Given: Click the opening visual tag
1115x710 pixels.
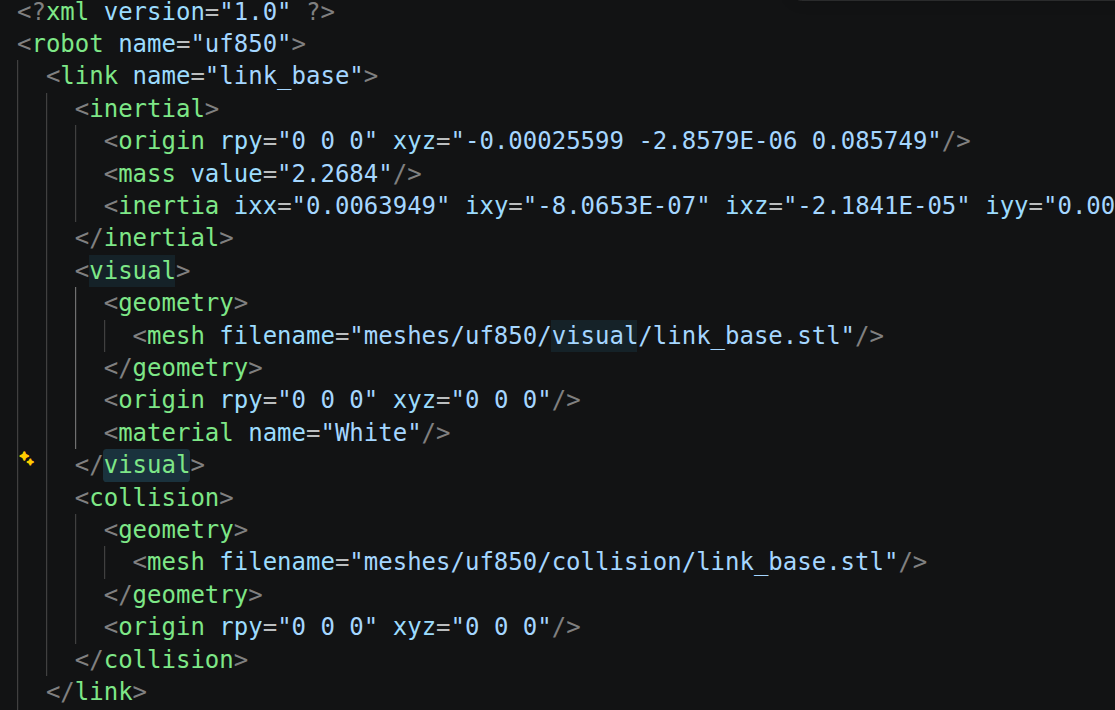Looking at the screenshot, I should point(132,270).
